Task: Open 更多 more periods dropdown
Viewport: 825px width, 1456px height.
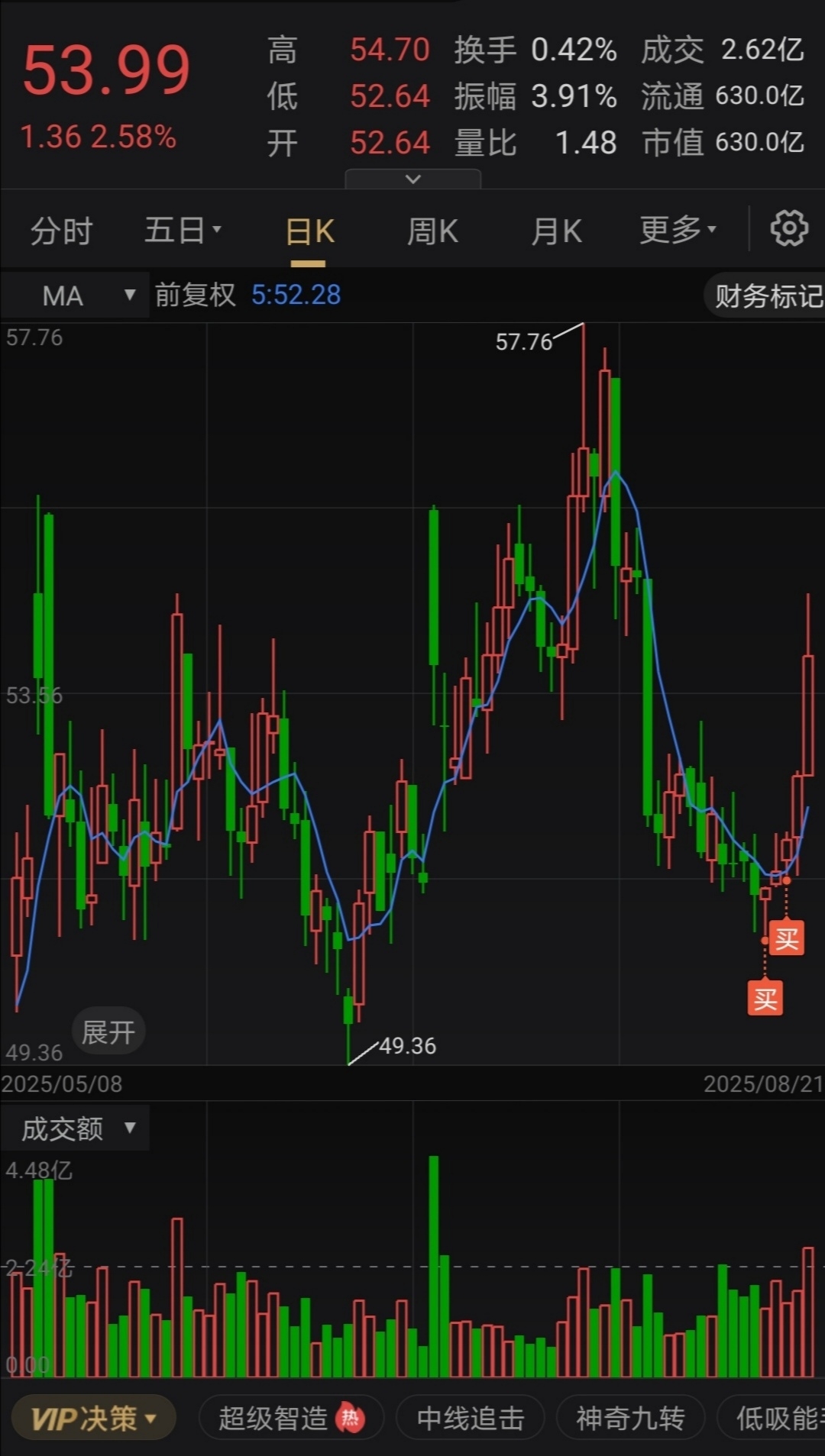Action: pyautogui.click(x=678, y=230)
